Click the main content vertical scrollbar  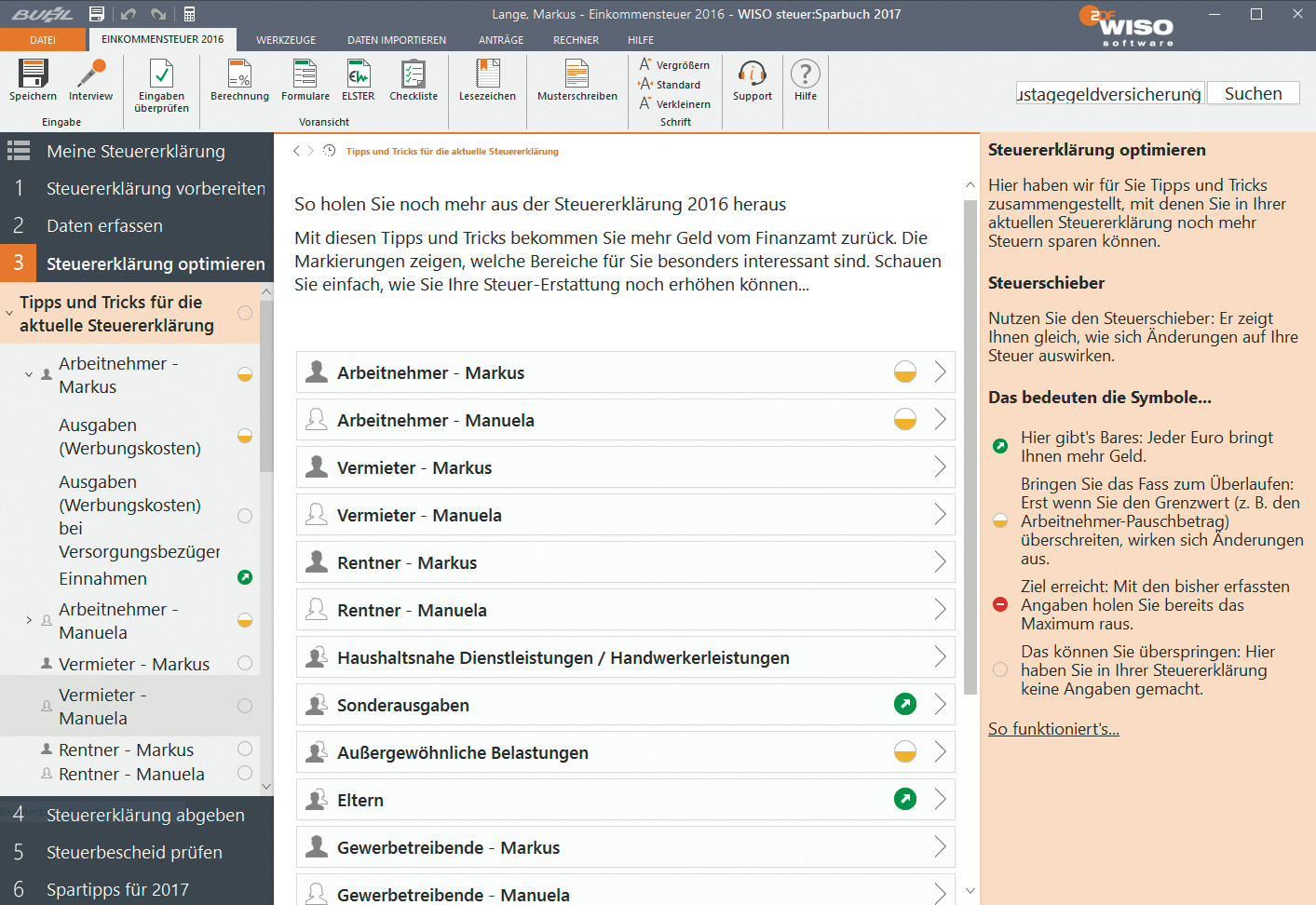click(970, 447)
